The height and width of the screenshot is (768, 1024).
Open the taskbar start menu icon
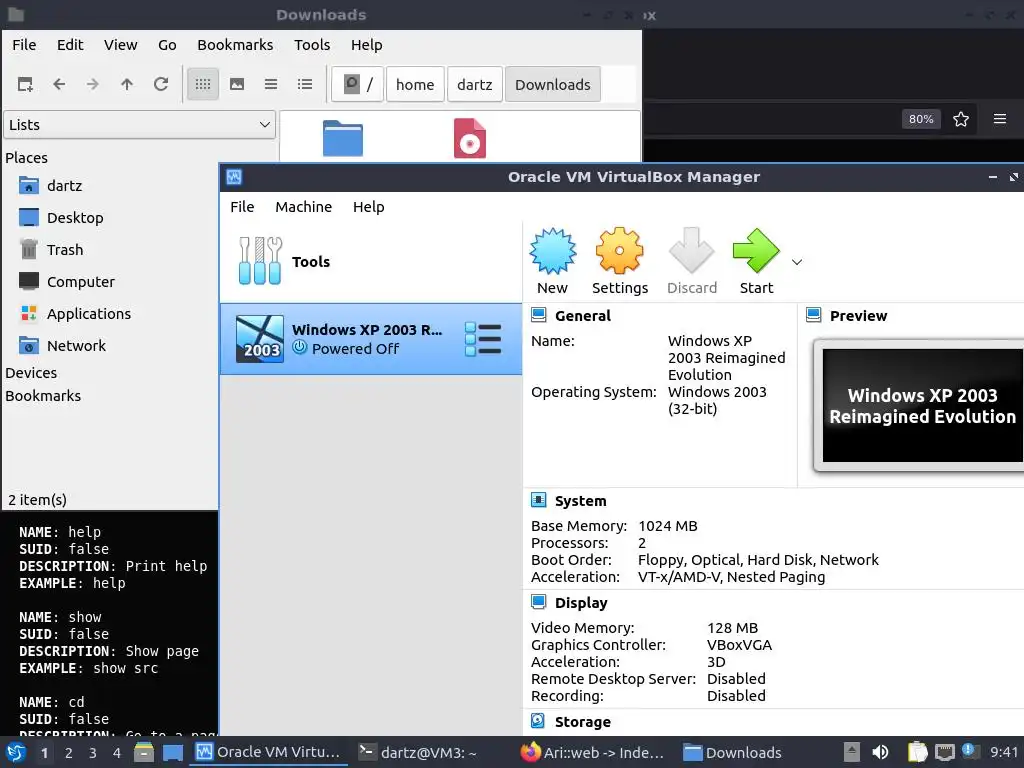click(x=16, y=753)
